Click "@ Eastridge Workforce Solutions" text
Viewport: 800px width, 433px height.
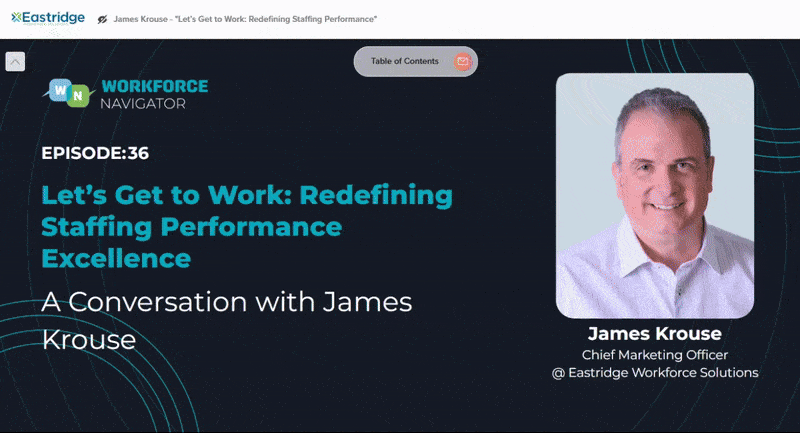pyautogui.click(x=655, y=373)
